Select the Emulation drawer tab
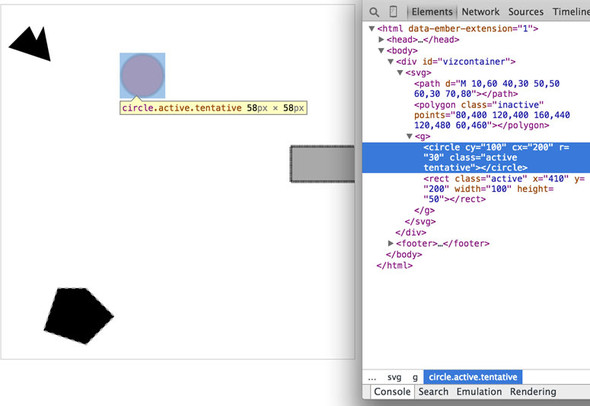 [479, 392]
